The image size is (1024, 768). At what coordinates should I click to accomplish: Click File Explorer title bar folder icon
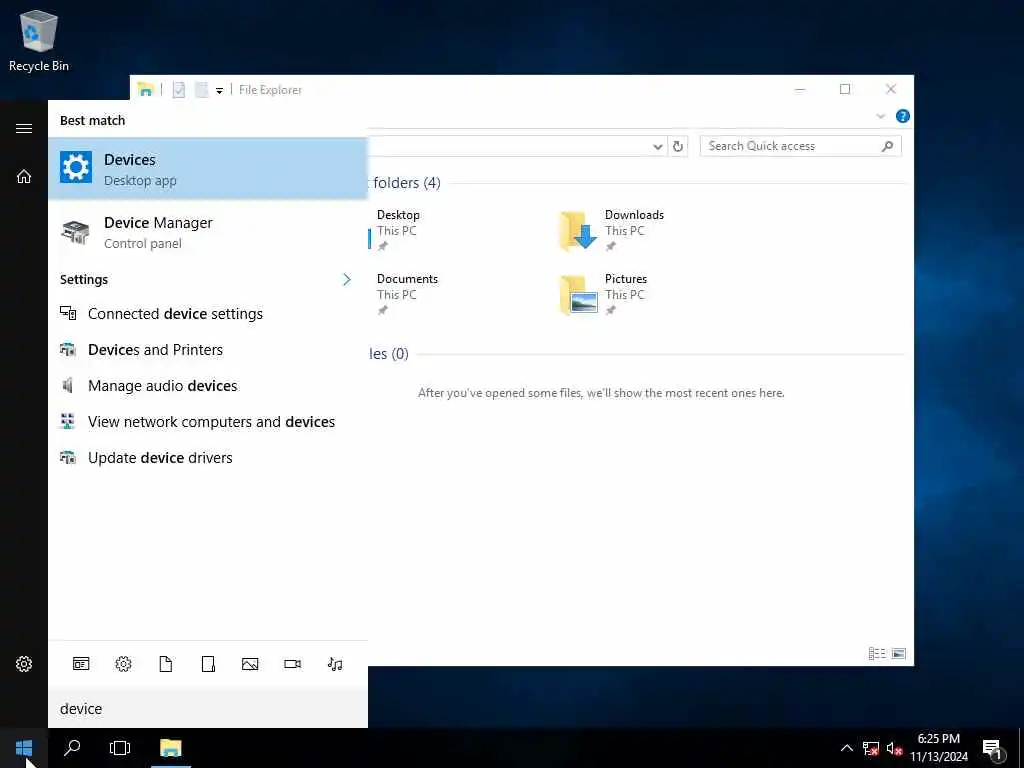coord(146,90)
